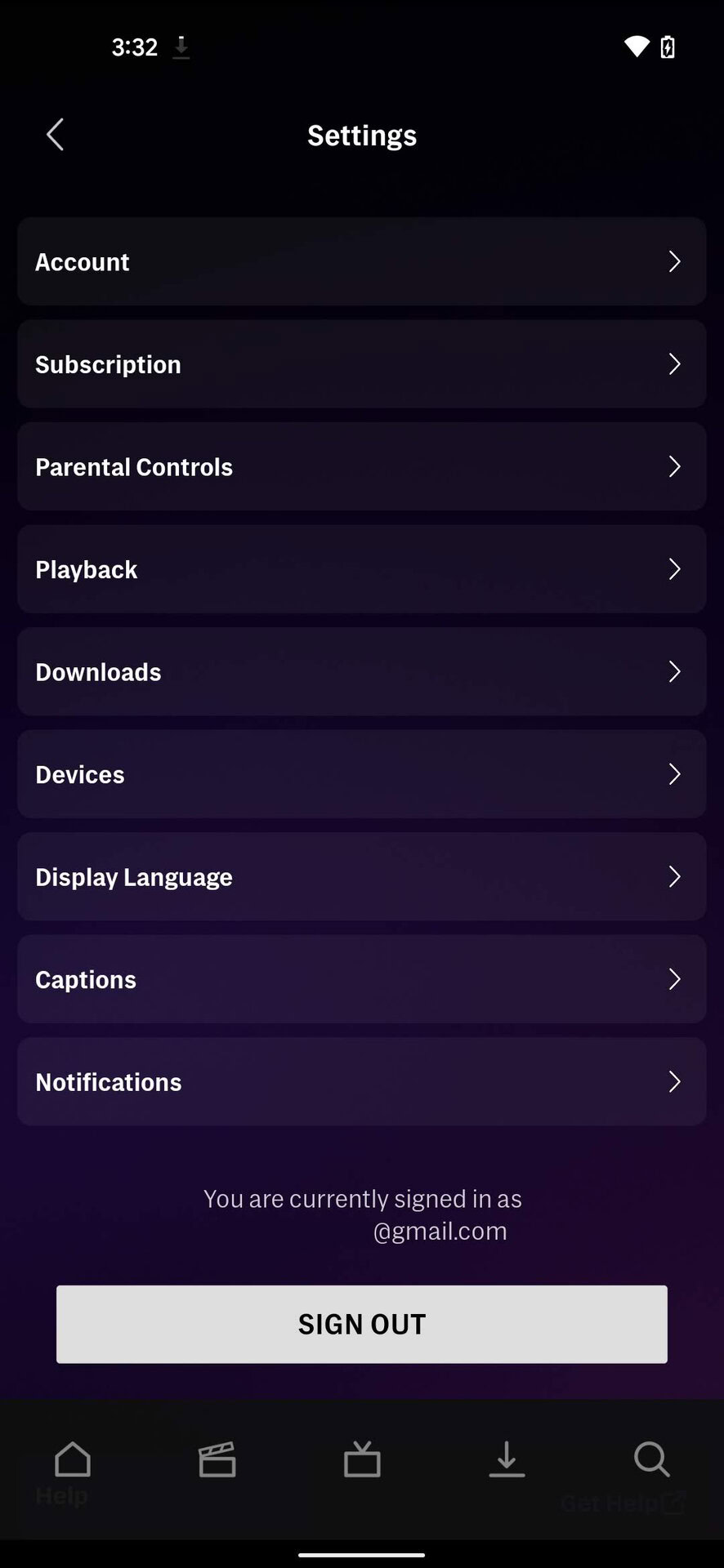Expand the Account chevron
Image resolution: width=724 pixels, height=1568 pixels.
click(x=674, y=261)
